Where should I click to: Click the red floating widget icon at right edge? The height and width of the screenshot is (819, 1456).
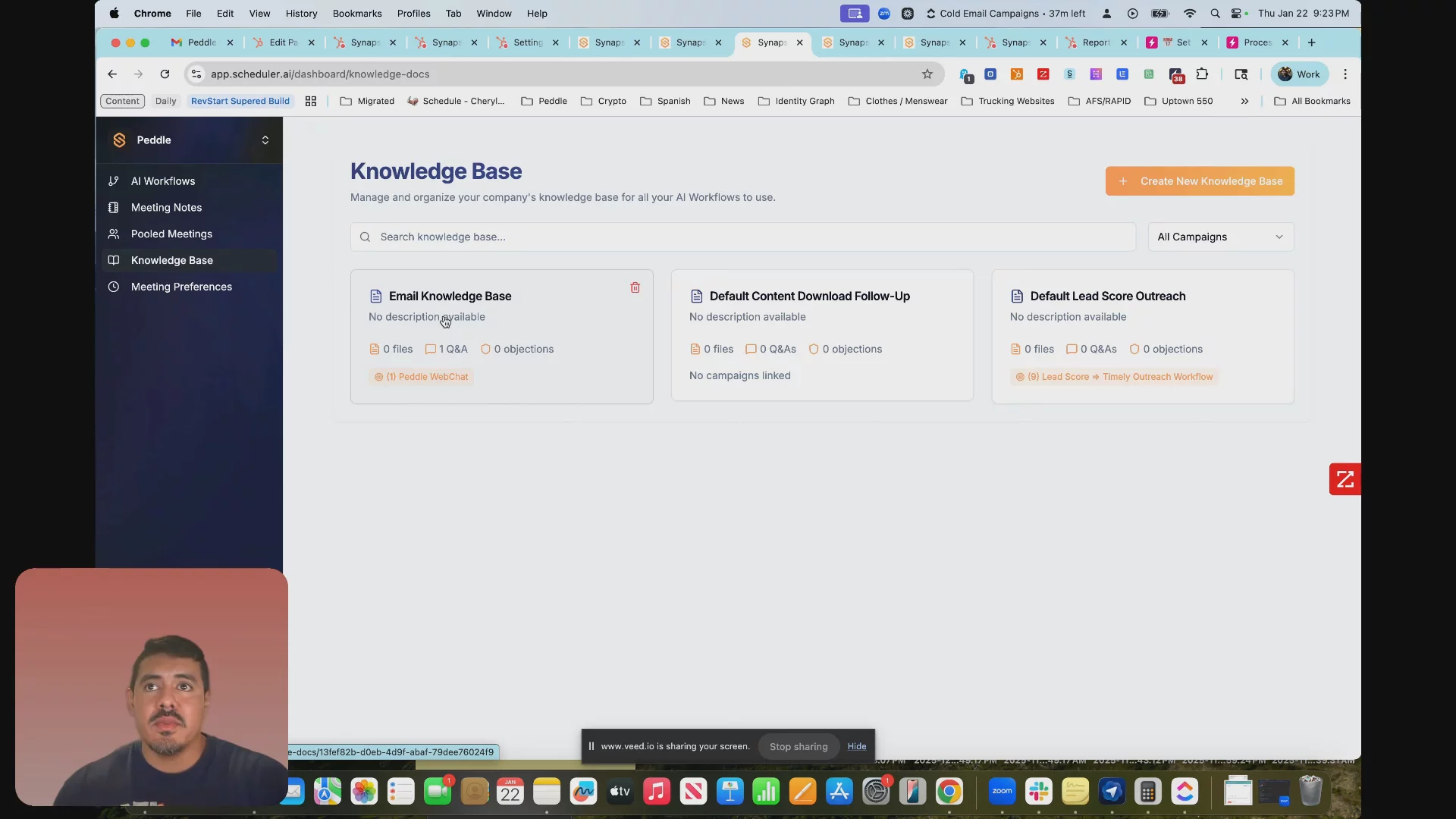coord(1345,479)
